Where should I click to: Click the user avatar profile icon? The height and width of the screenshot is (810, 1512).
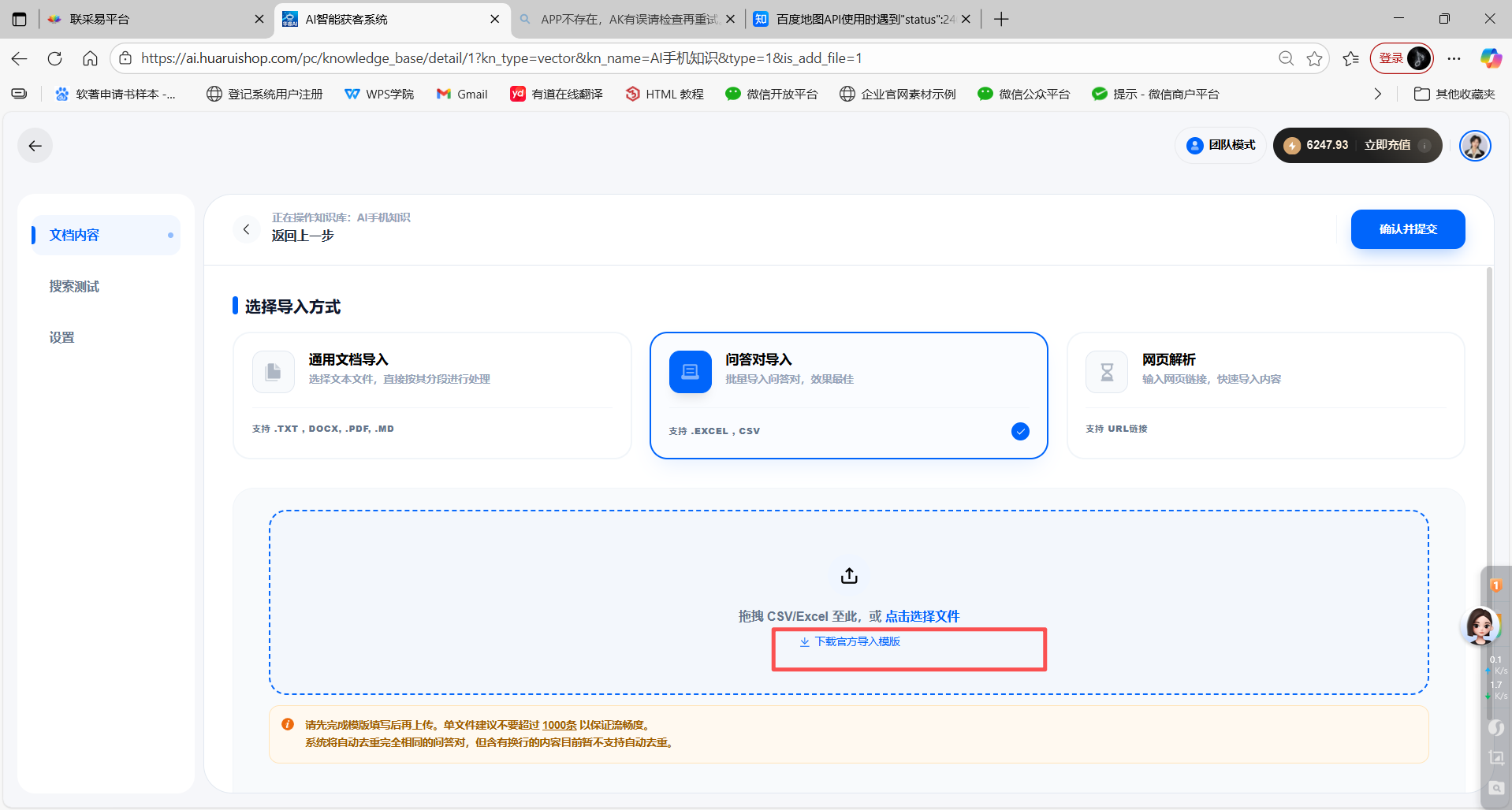pyautogui.click(x=1474, y=146)
